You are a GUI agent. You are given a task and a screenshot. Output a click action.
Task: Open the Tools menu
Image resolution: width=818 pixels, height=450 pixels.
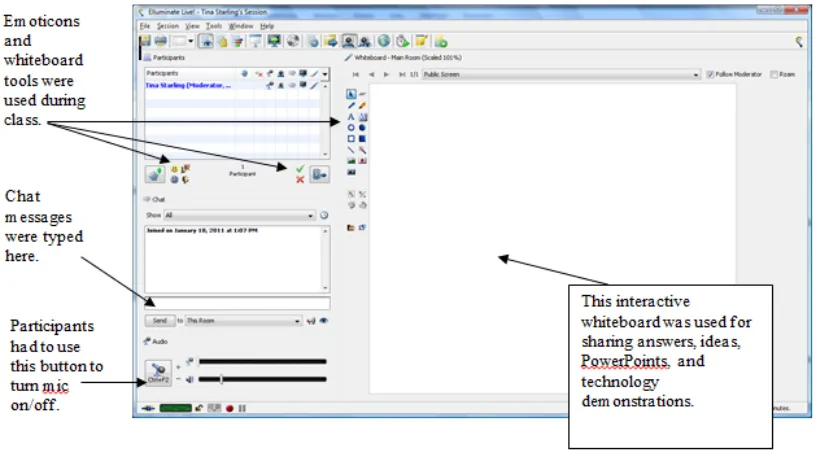coord(213,26)
